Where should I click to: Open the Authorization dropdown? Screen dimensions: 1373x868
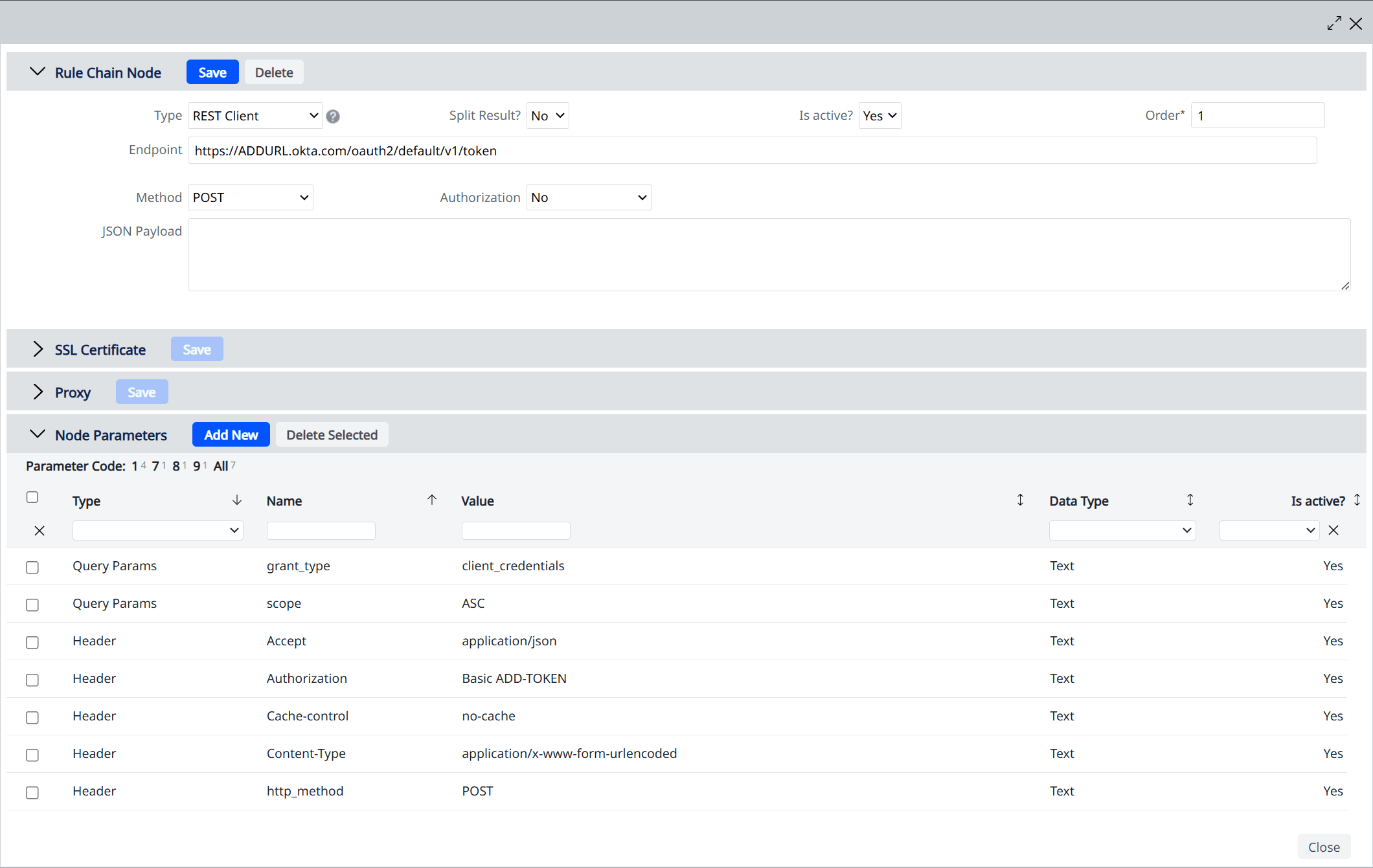click(589, 197)
